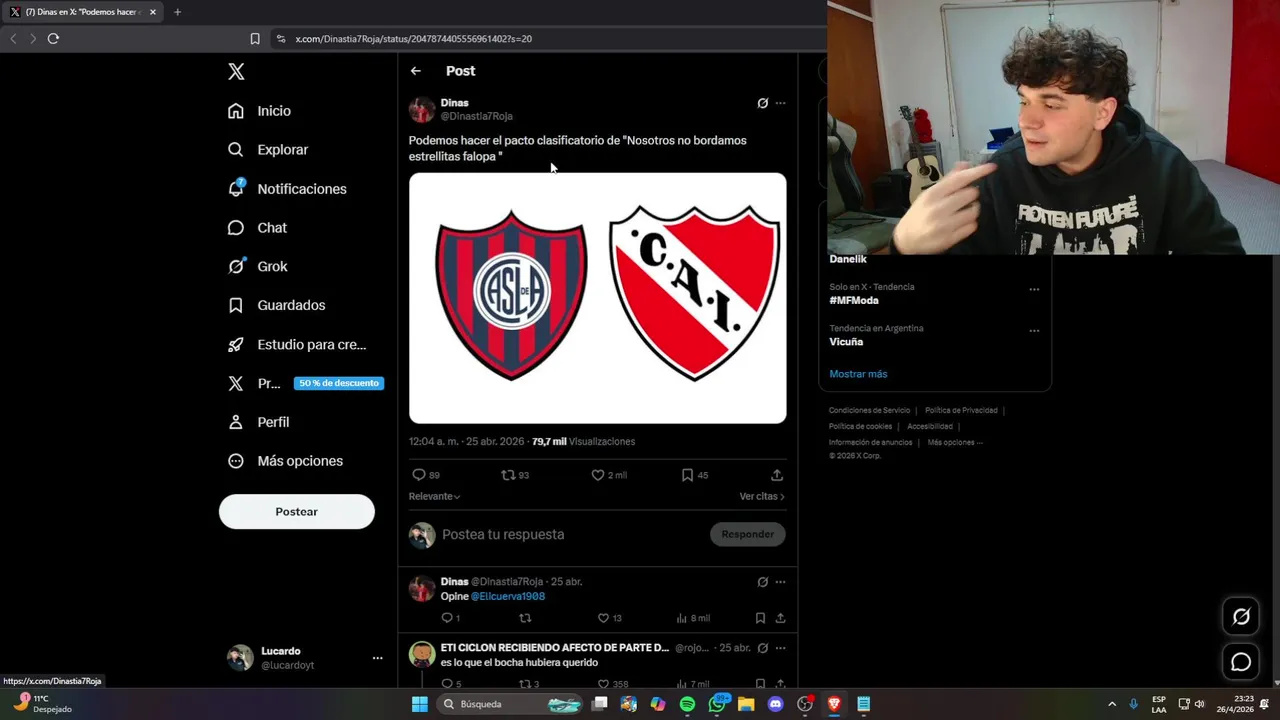1280x720 pixels.
Task: Open floating Grok button at bottom right
Action: pyautogui.click(x=1241, y=616)
